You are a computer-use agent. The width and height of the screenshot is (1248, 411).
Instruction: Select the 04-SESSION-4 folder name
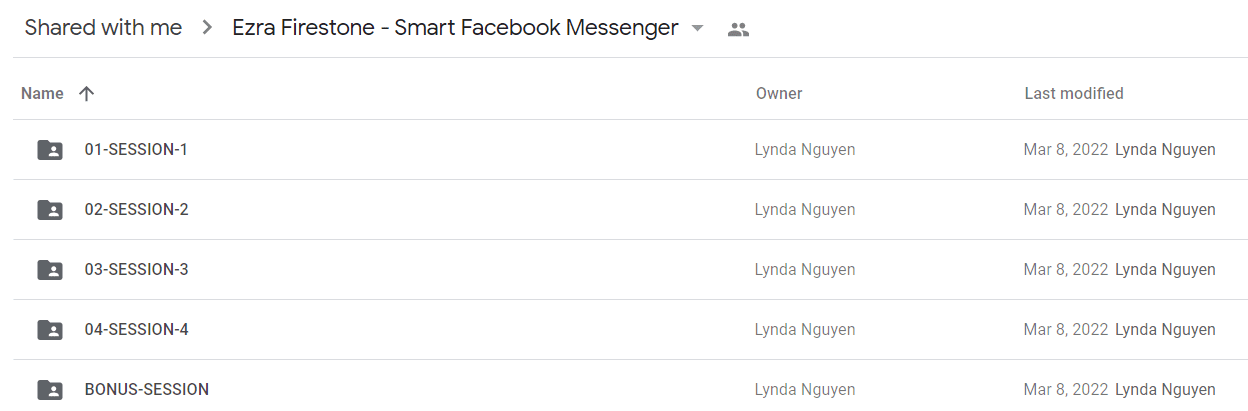click(x=136, y=330)
